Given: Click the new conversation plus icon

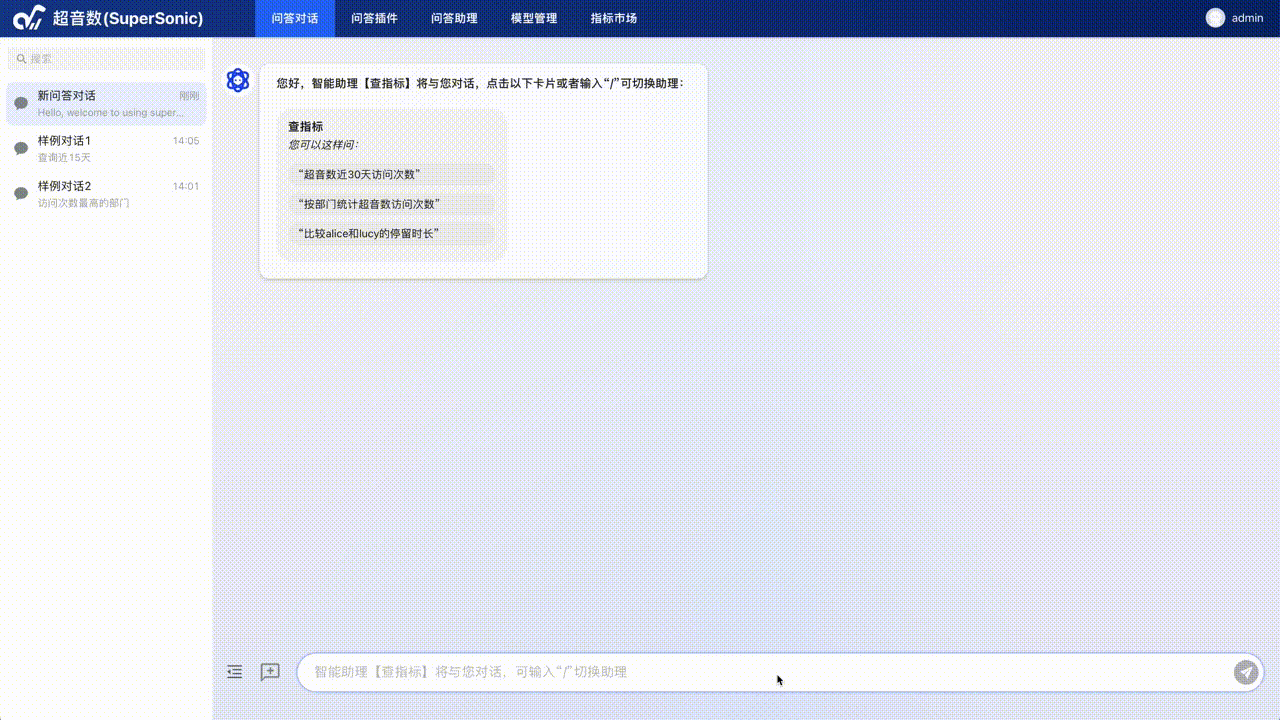Looking at the screenshot, I should tap(270, 672).
